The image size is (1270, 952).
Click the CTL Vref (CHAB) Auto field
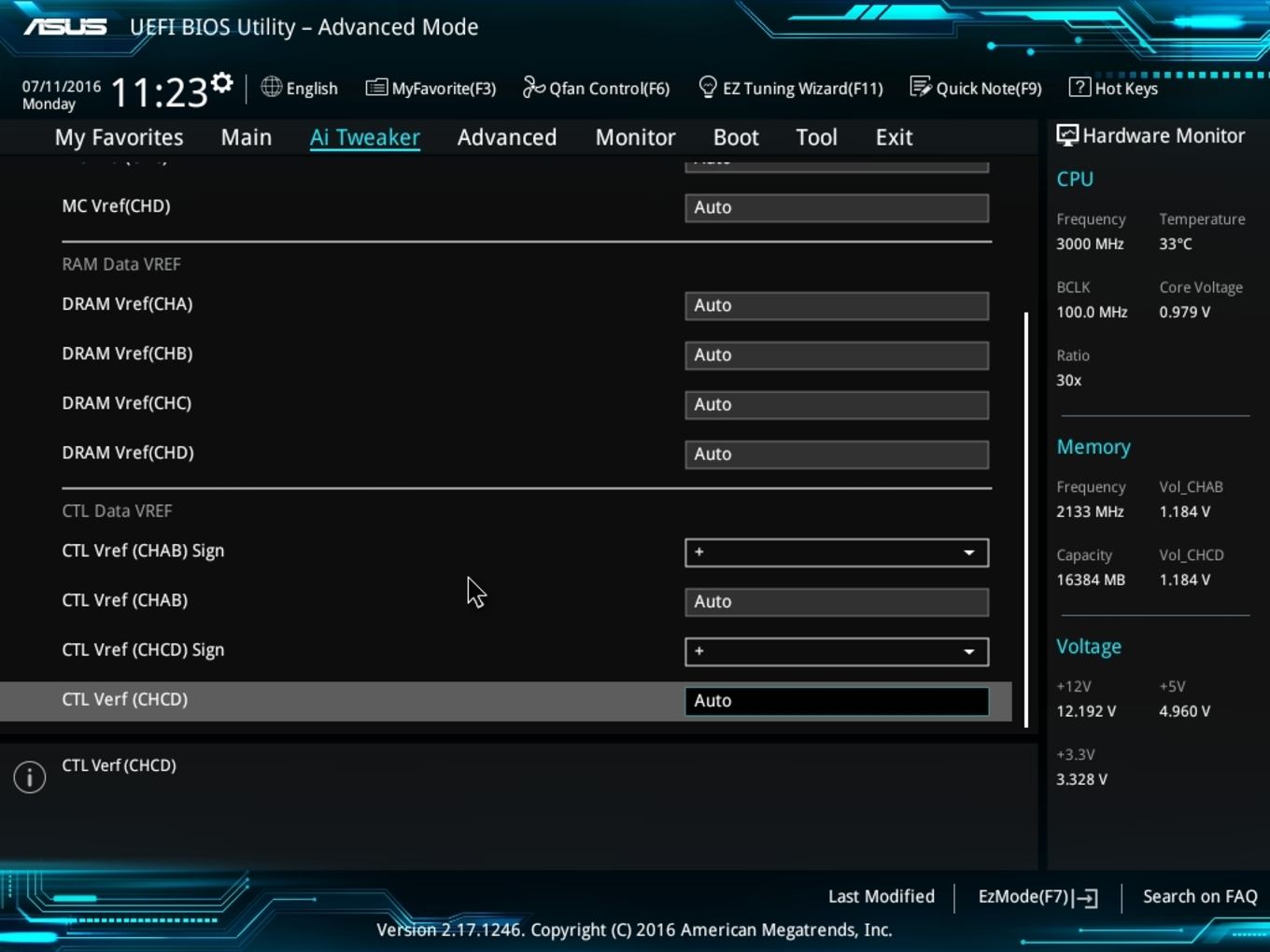tap(837, 602)
